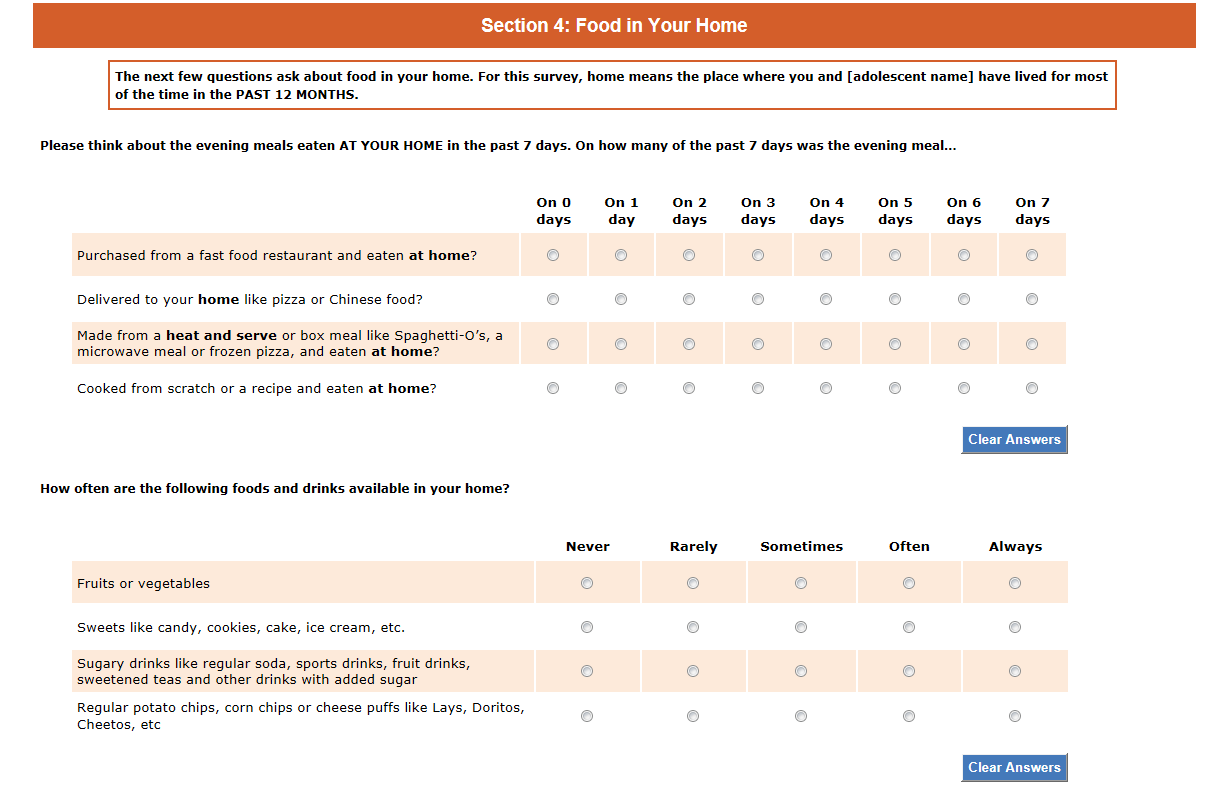The width and height of the screenshot is (1209, 787).
Task: Select 'Sometimes' for fruits or vegetables
Action: (801, 583)
